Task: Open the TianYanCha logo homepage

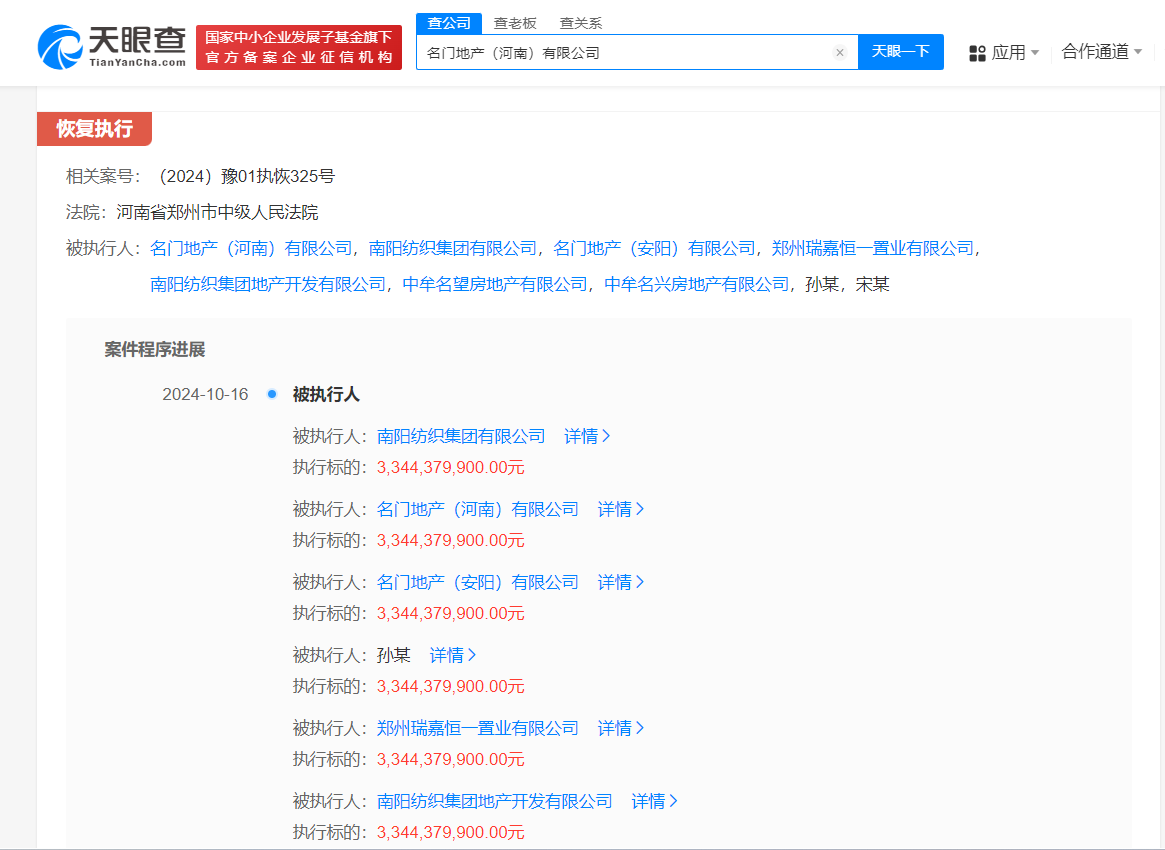Action: tap(111, 47)
